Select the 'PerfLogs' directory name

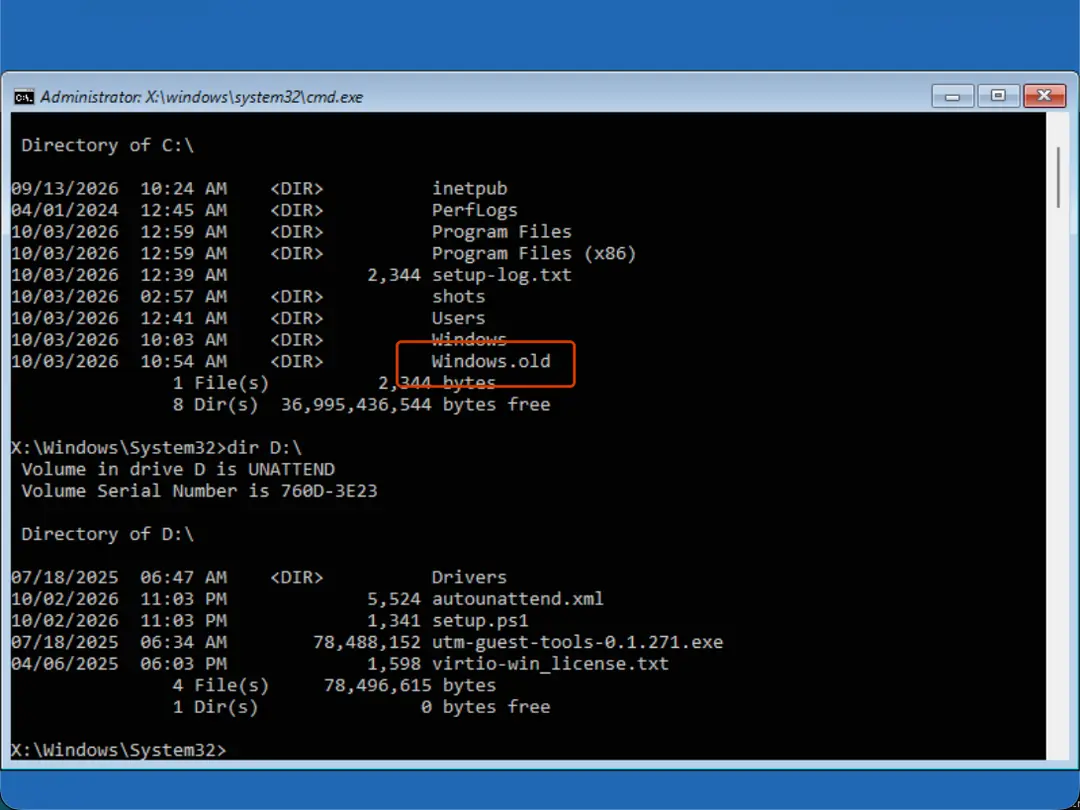pos(475,210)
